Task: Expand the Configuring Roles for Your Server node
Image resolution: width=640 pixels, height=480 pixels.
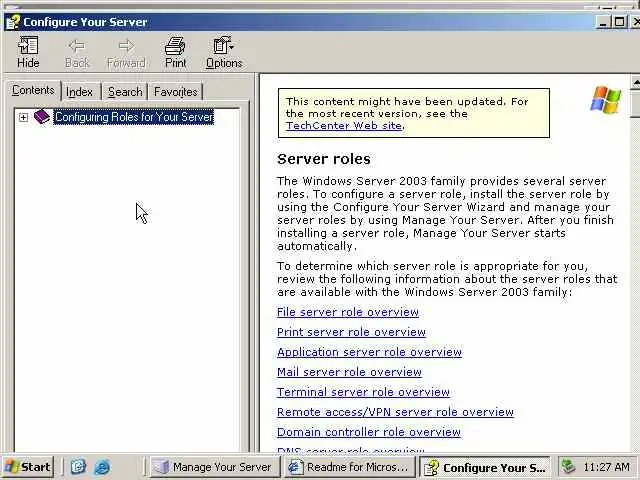Action: coord(23,118)
